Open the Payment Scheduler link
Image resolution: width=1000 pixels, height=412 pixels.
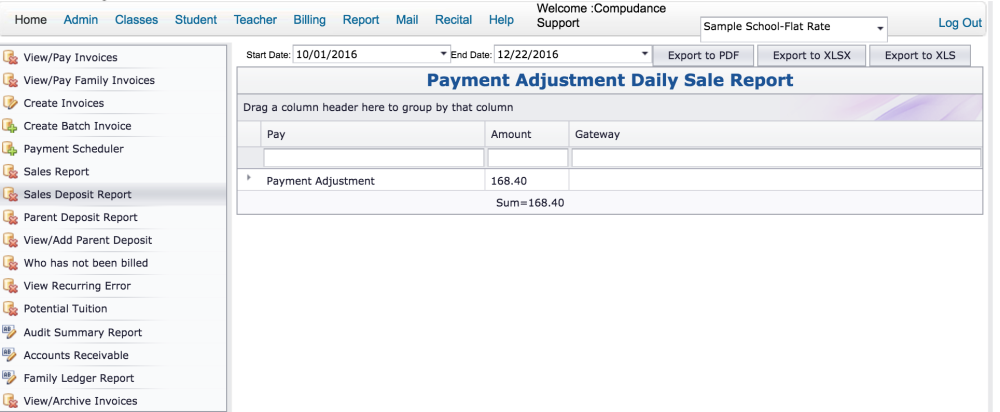pyautogui.click(x=73, y=149)
